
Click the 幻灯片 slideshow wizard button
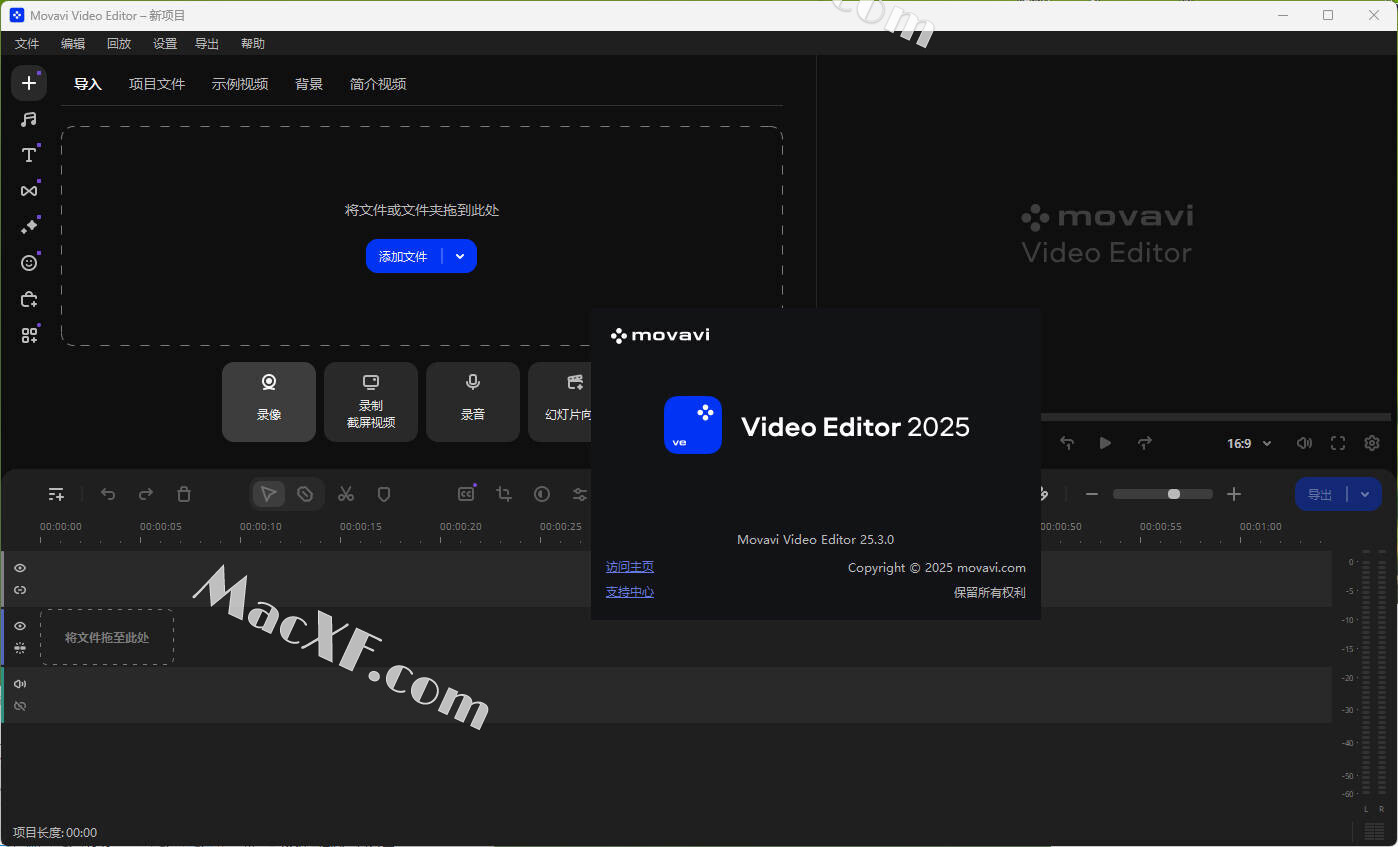tap(560, 402)
